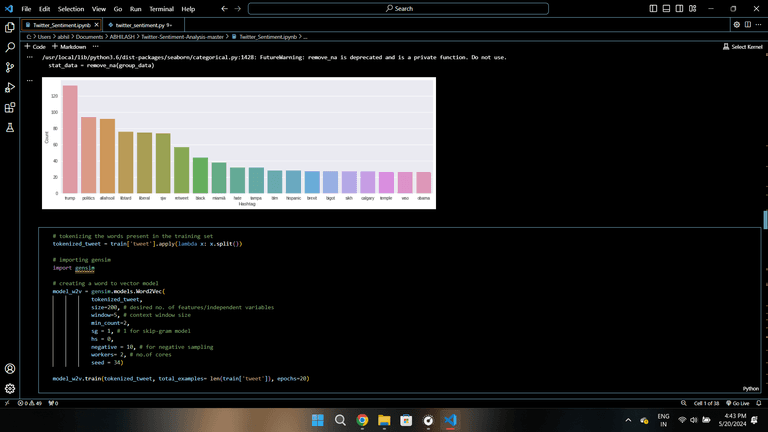Click the Cell 1 of 38 status entry
768x432 pixels.
706,403
